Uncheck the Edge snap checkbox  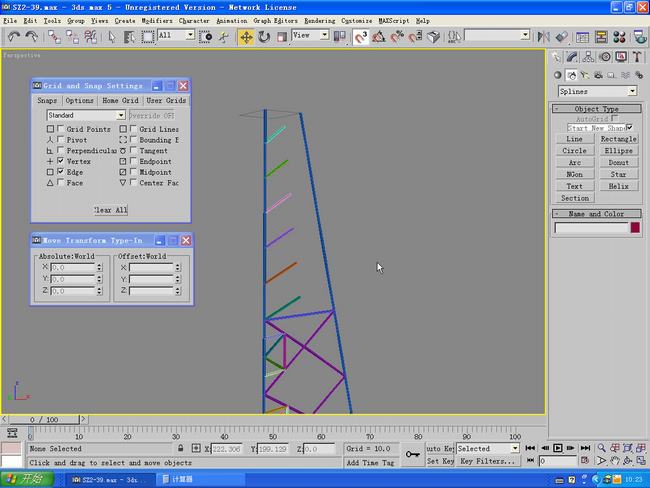pos(61,172)
